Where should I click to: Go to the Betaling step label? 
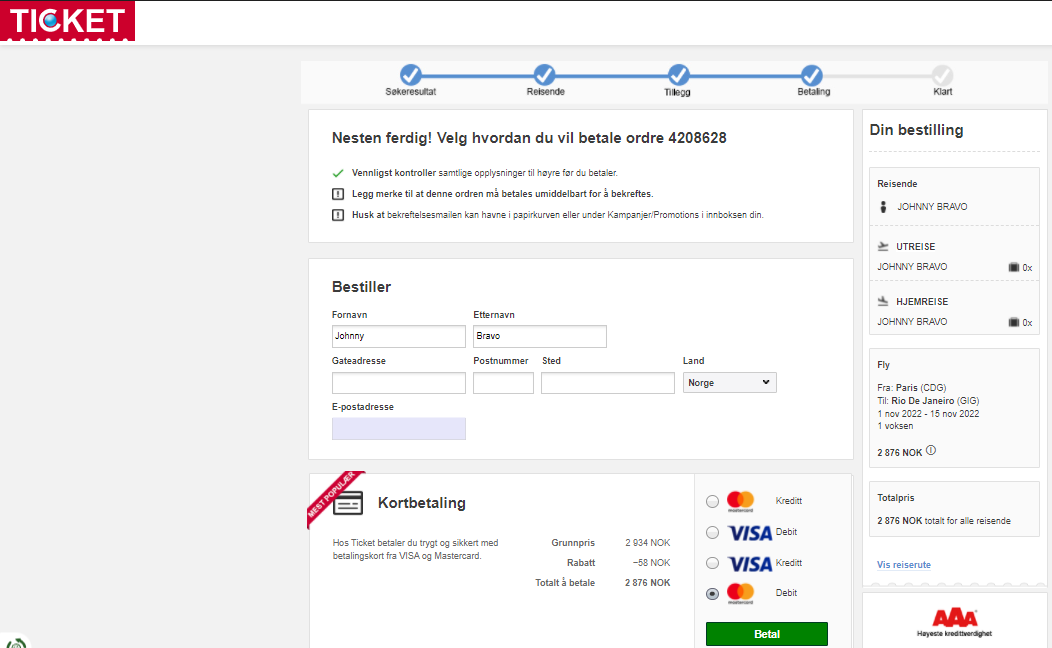pos(813,92)
